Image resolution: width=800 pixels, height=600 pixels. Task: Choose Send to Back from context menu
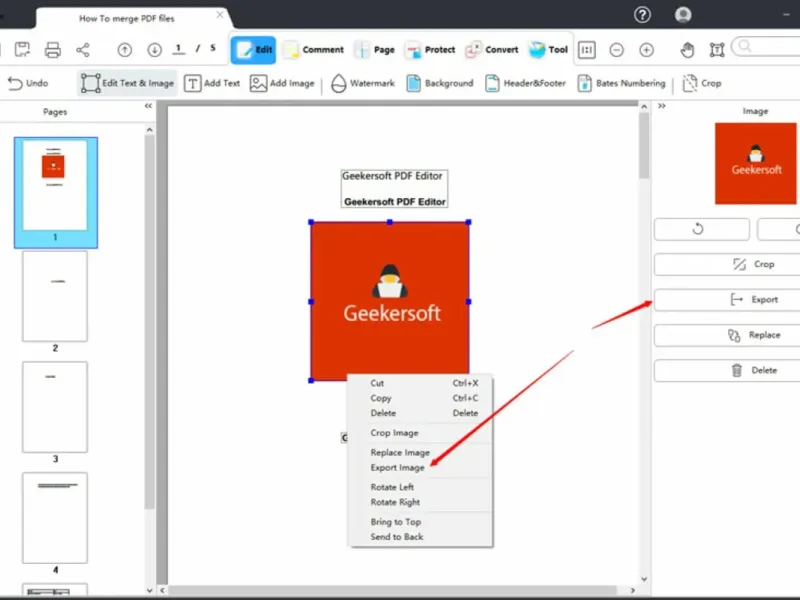[420, 537]
